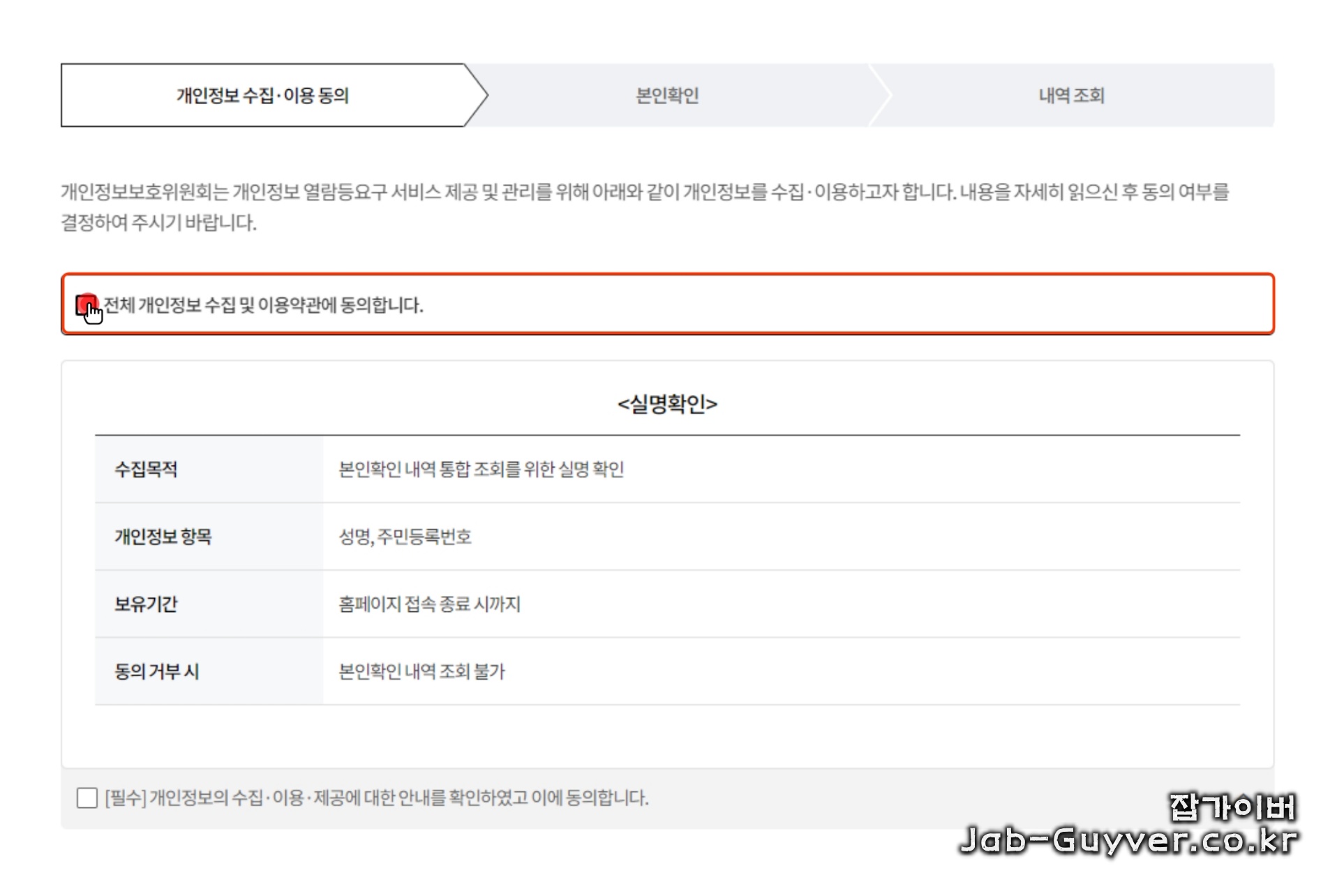Click the 개인정보 항목 table cell
1337x896 pixels.
coord(161,537)
